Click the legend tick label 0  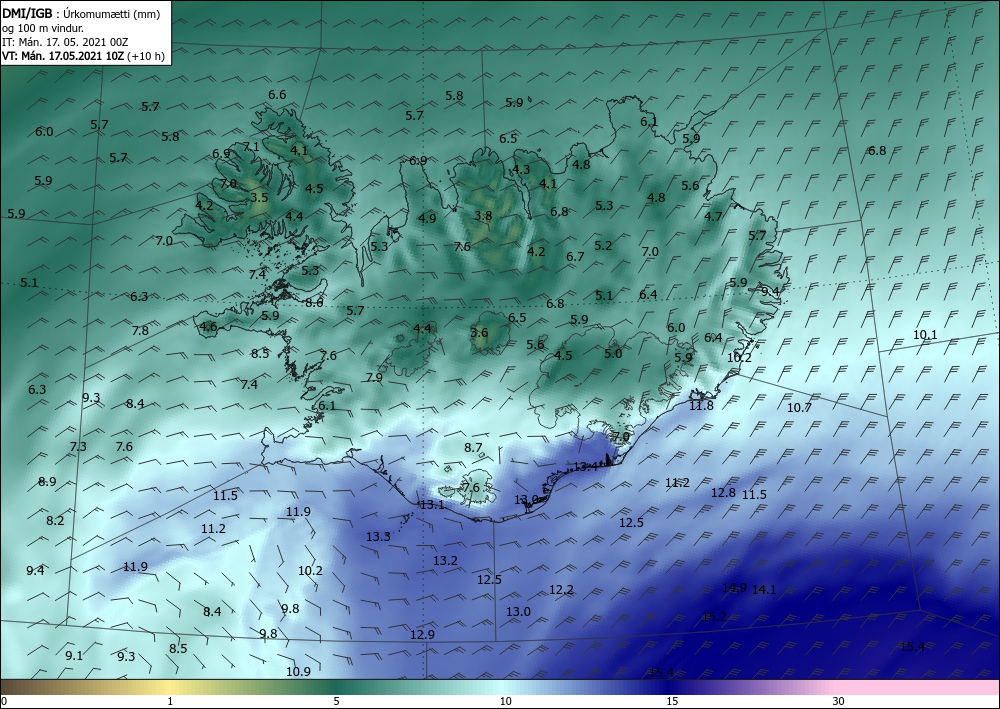tap(4, 701)
